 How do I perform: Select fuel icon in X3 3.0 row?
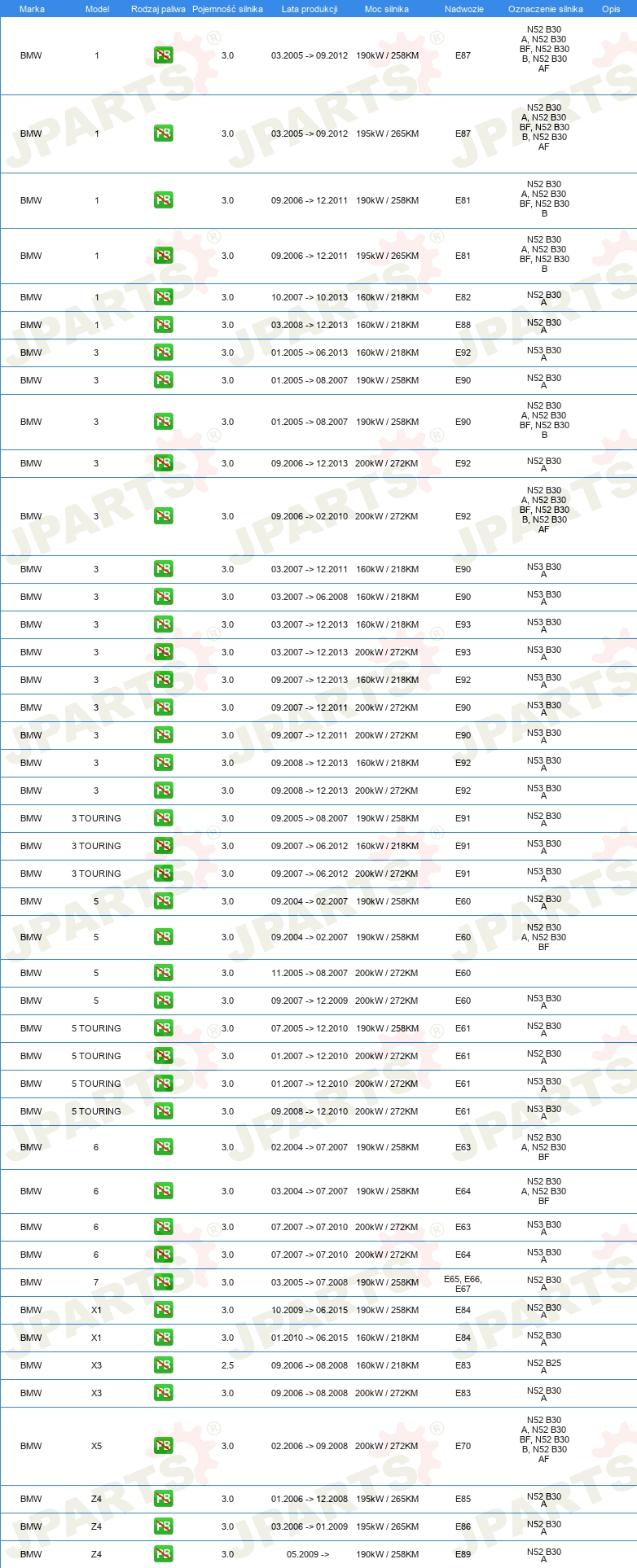coord(163,1393)
